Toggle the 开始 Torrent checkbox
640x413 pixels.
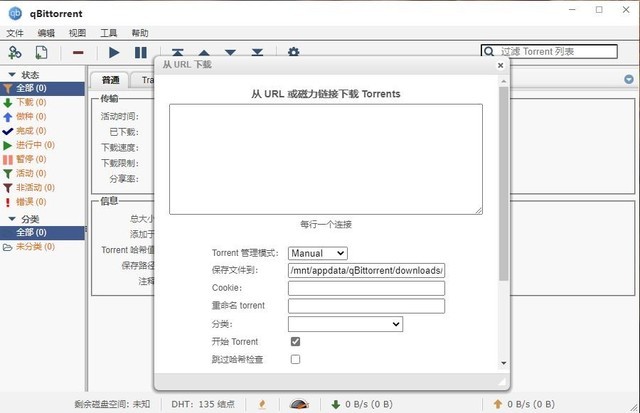tap(296, 342)
